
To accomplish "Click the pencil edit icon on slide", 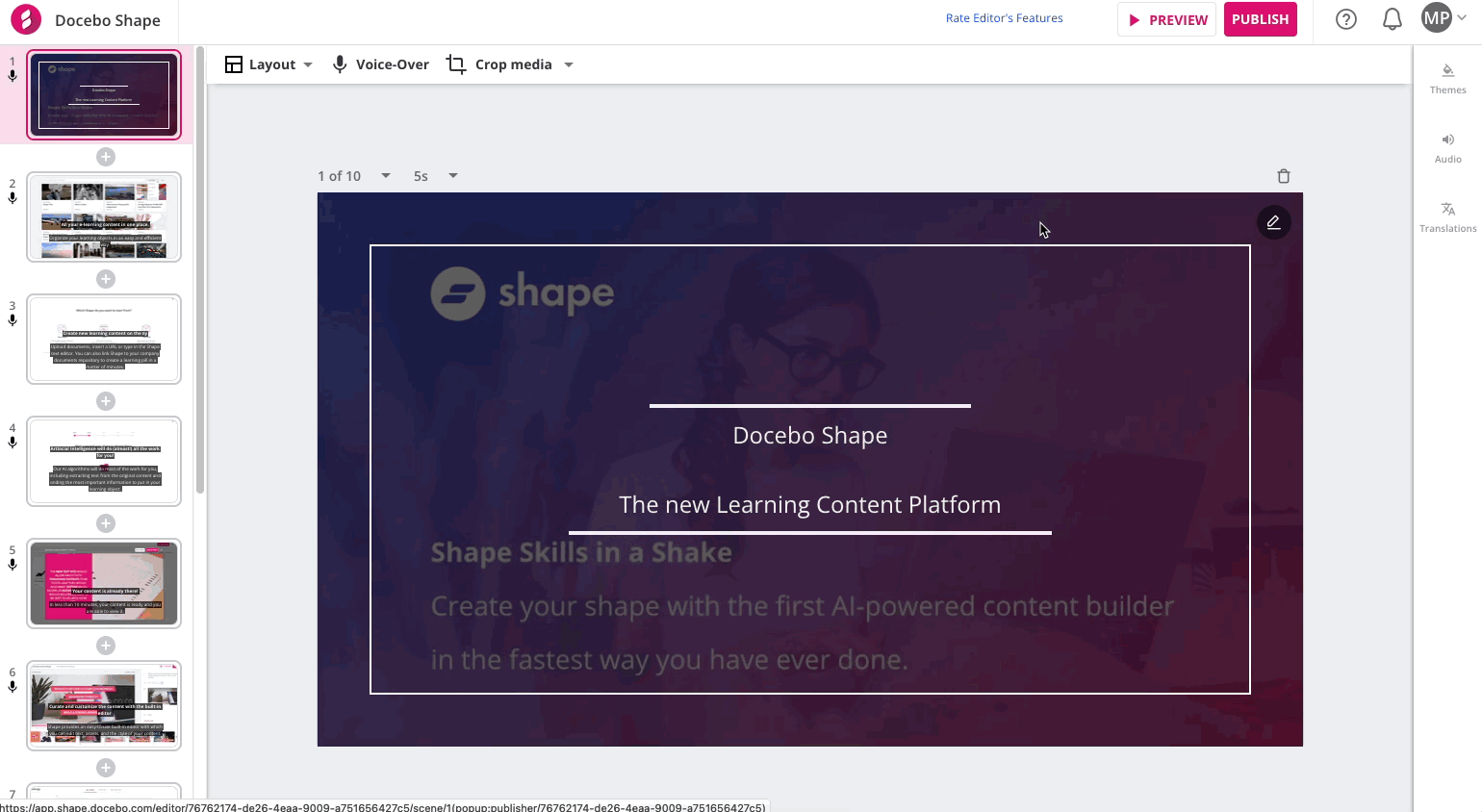I will (x=1273, y=222).
